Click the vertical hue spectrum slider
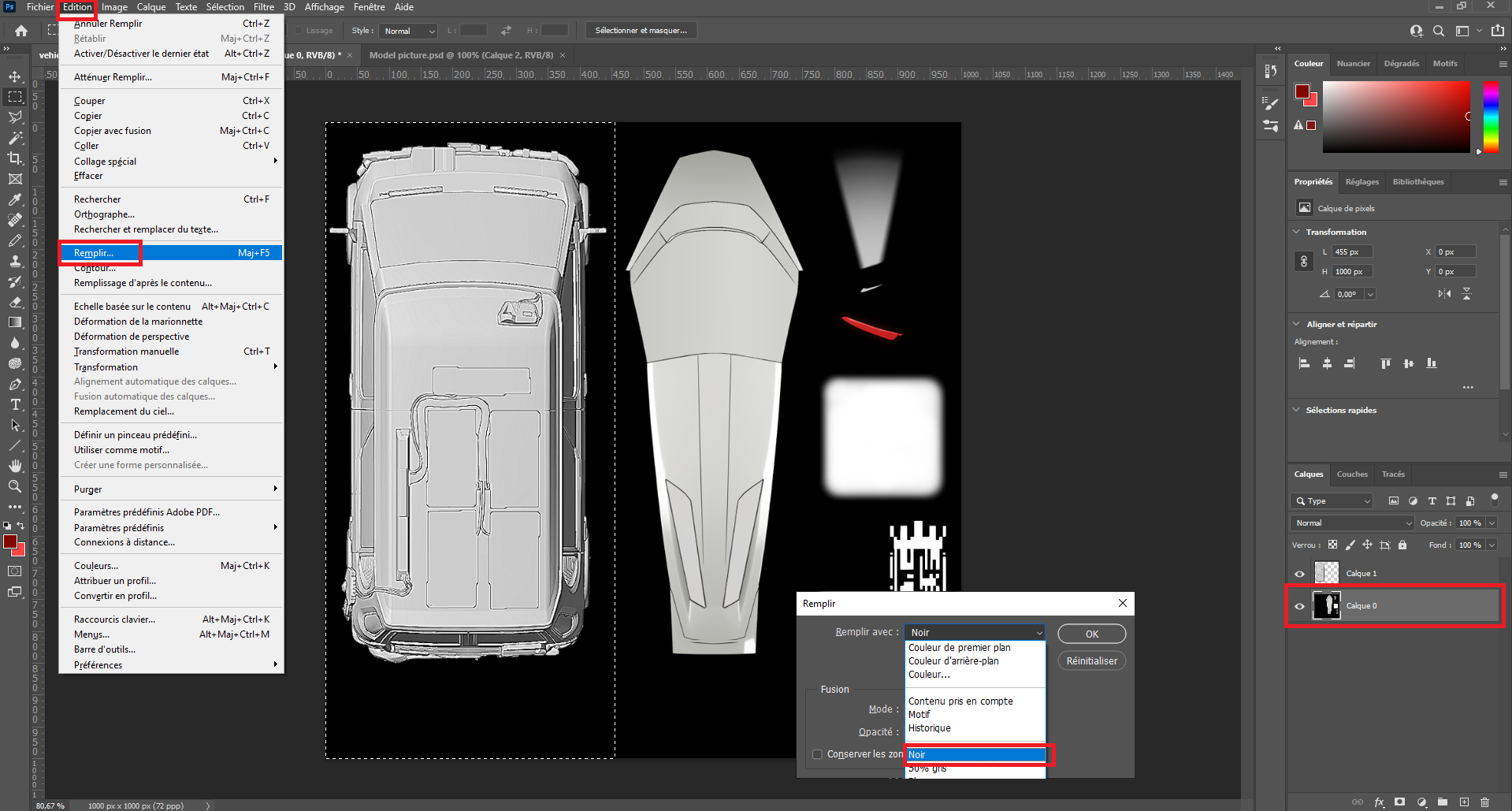This screenshot has width=1512, height=811. coord(1491,117)
